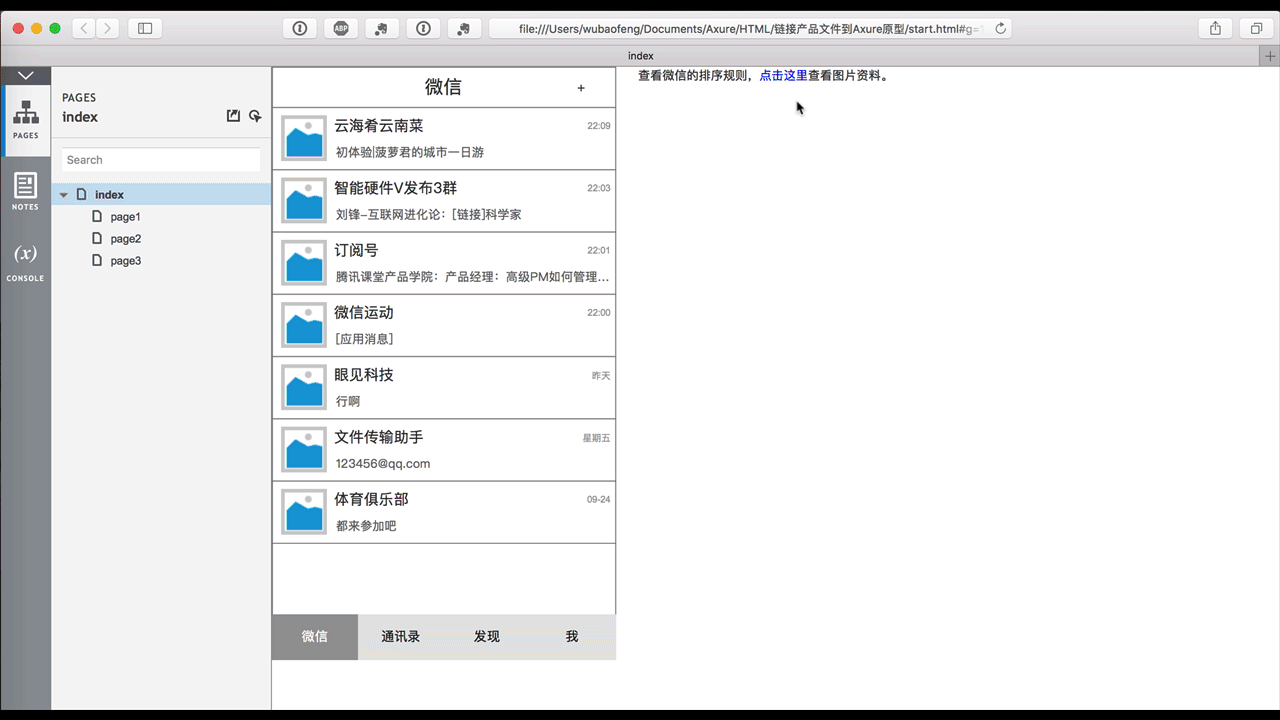The width and height of the screenshot is (1280, 720).
Task: Open the 订阅号 title text
Action: pyautogui.click(x=356, y=250)
